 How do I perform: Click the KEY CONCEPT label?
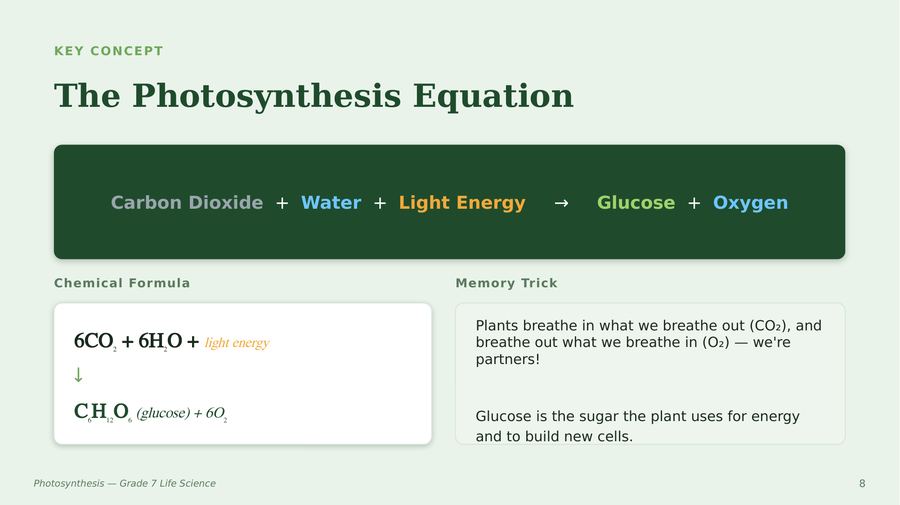tap(108, 51)
